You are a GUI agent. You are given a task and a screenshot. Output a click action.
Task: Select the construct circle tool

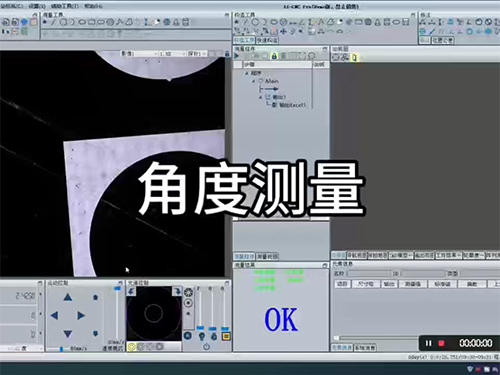[255, 22]
